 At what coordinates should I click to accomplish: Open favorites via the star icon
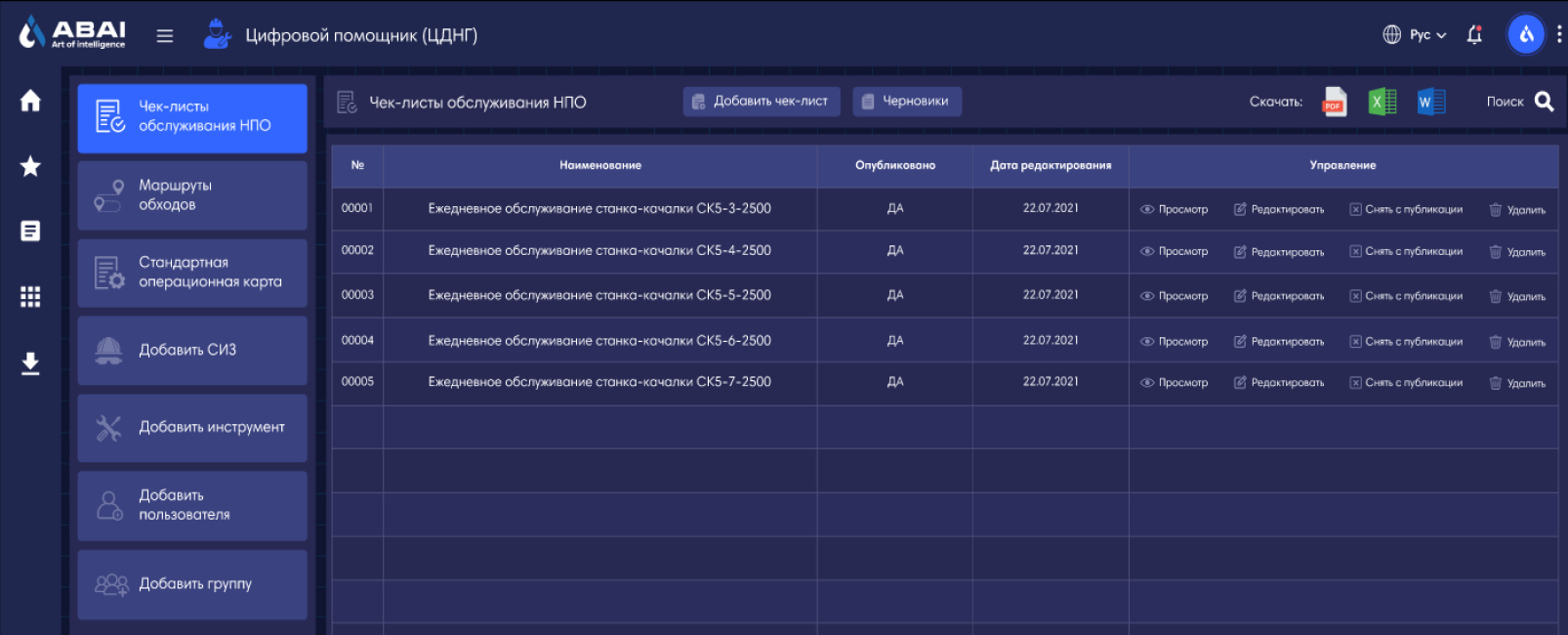coord(30,166)
